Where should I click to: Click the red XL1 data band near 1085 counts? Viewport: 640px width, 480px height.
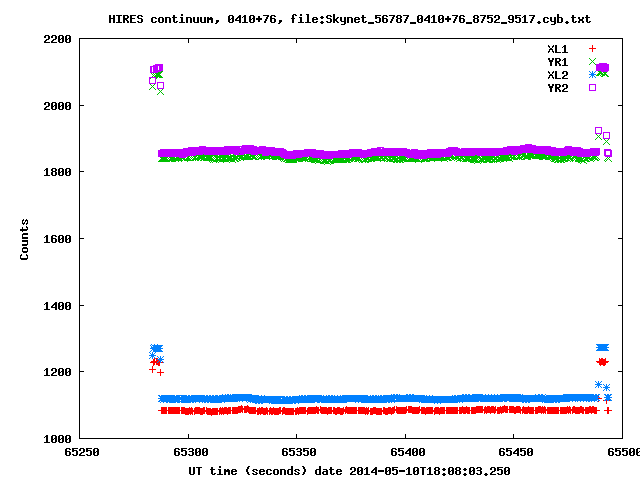379,411
